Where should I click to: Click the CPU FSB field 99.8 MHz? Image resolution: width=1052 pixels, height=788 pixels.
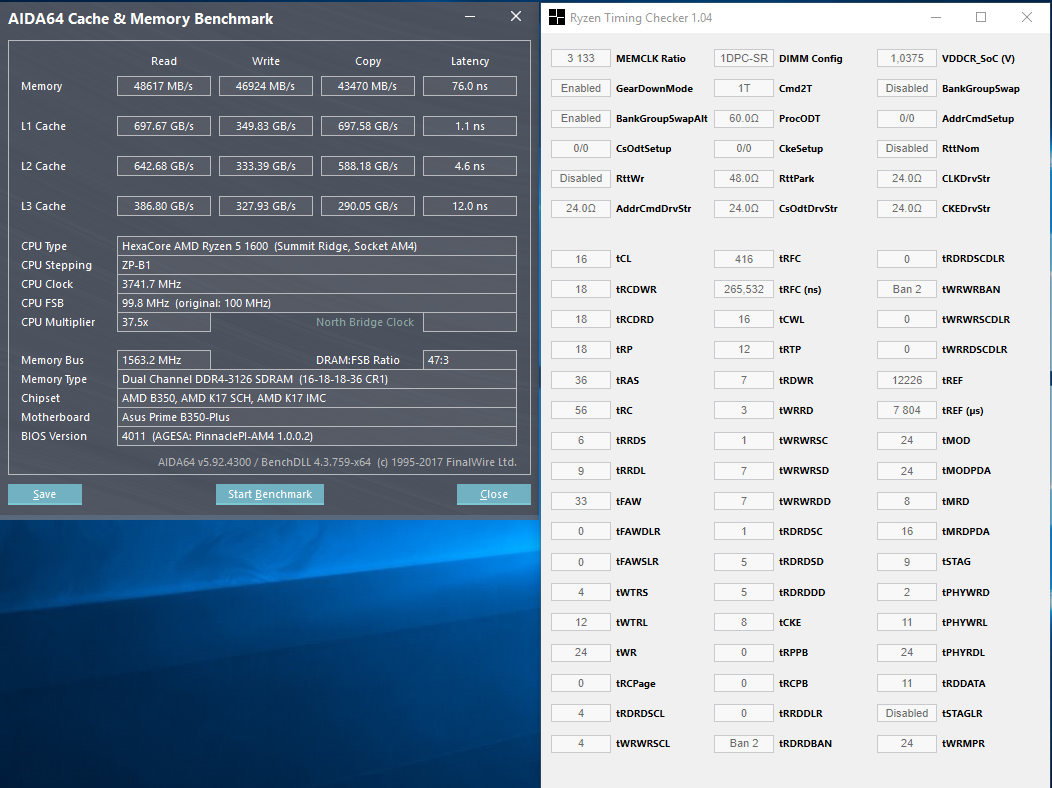coord(317,303)
